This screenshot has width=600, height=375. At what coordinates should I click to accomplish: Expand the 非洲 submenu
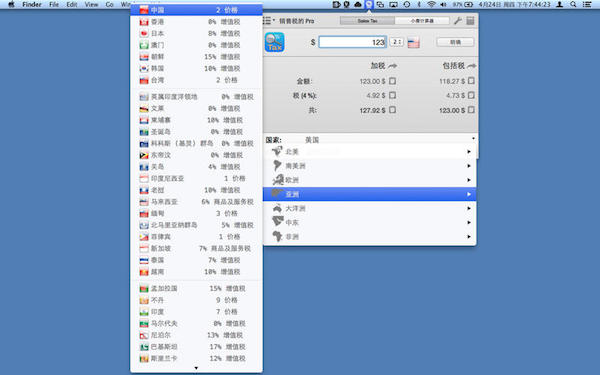click(x=370, y=237)
